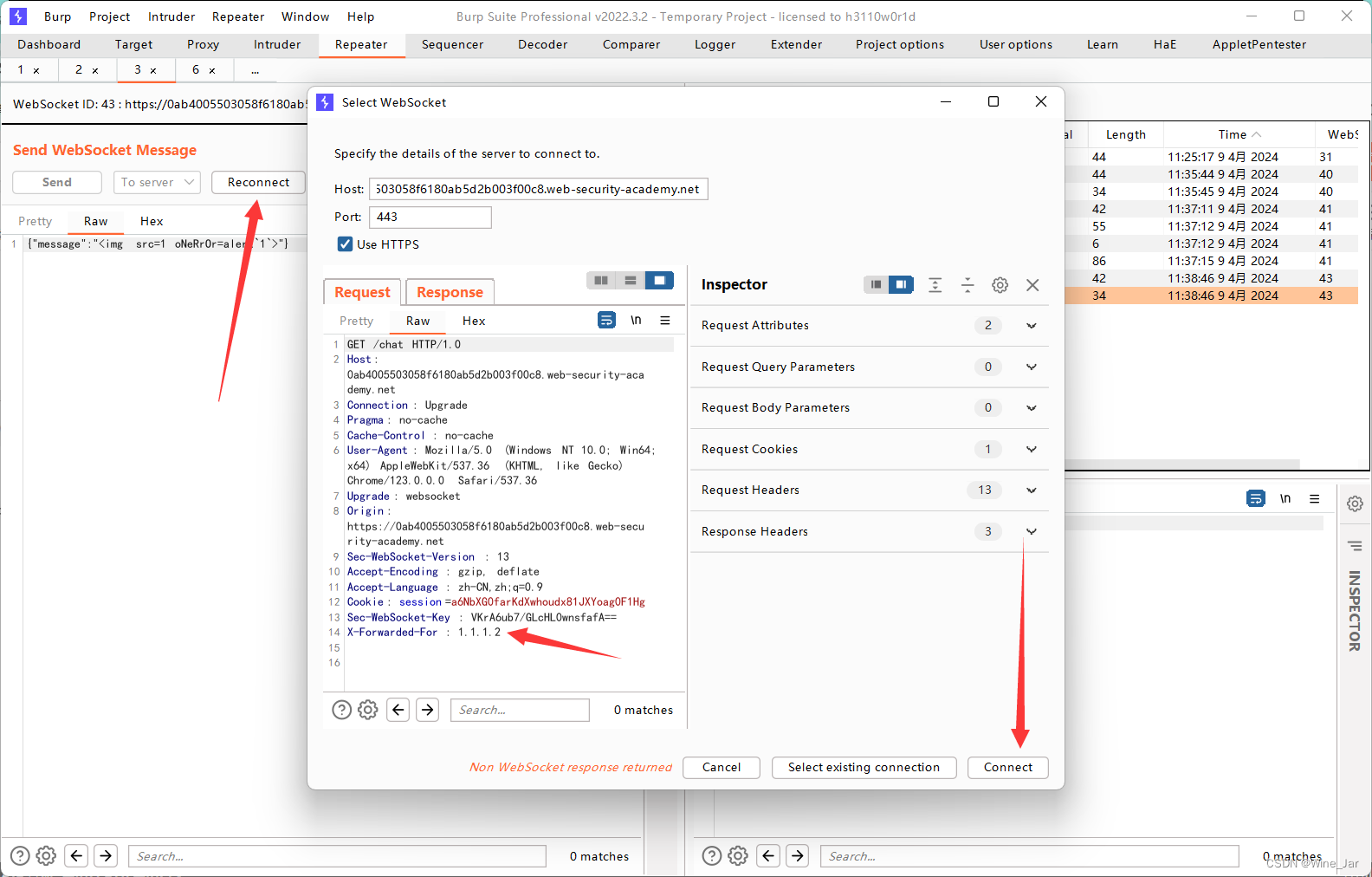Open gear icon in left Repeater search bar
Screen dimensions: 1372x877
coord(46,856)
